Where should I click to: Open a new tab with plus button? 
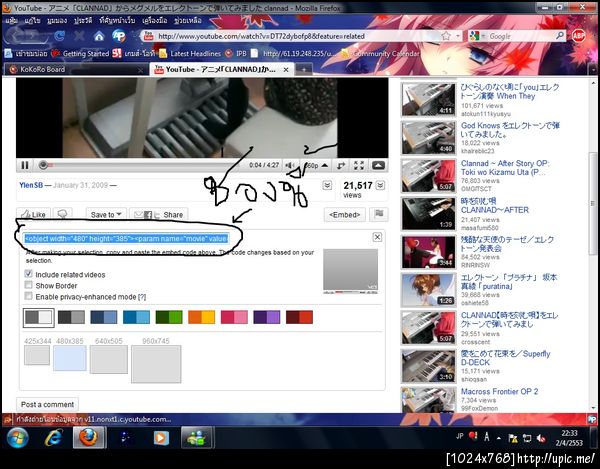coord(304,70)
